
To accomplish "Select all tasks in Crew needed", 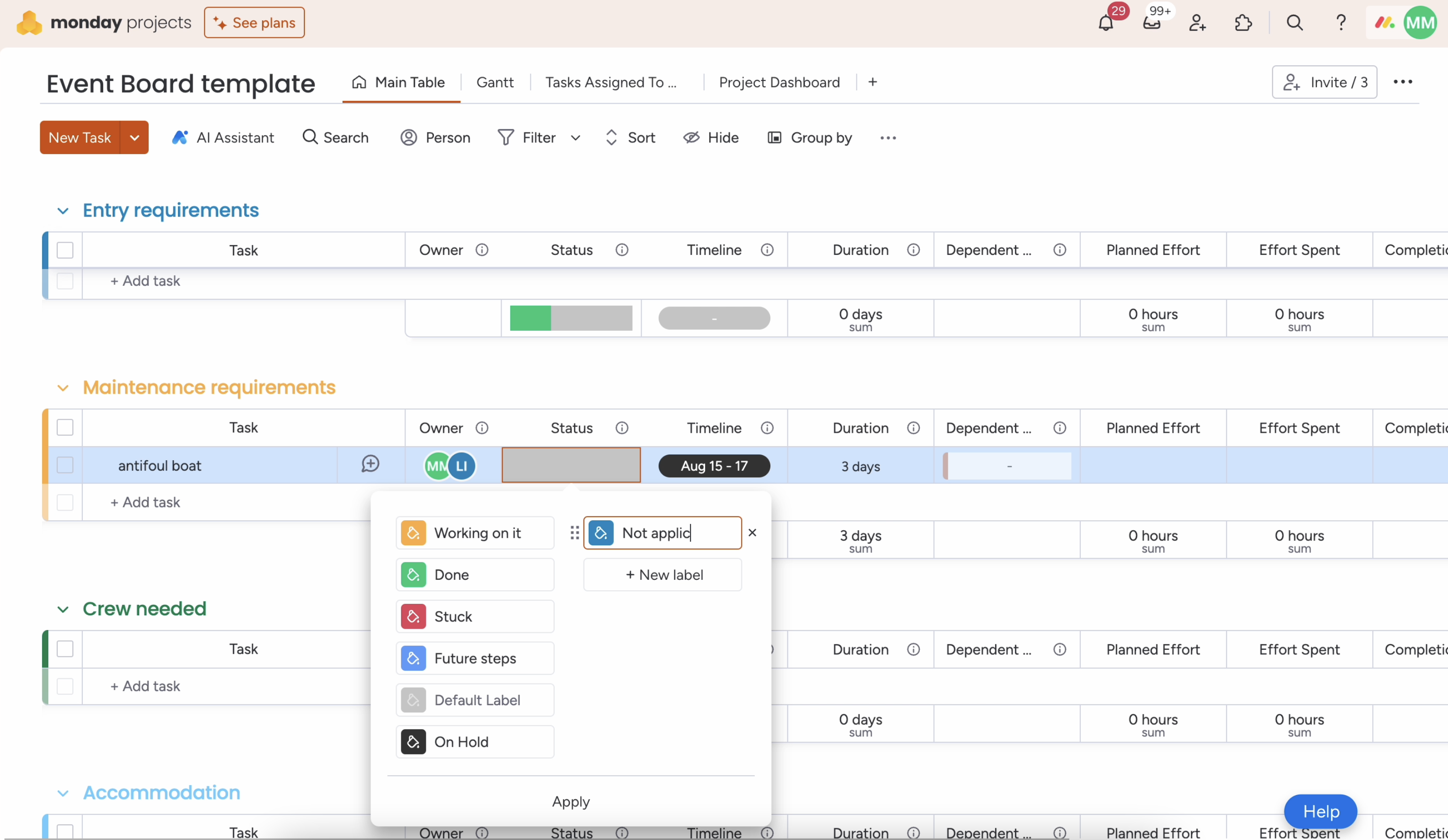I will (65, 649).
